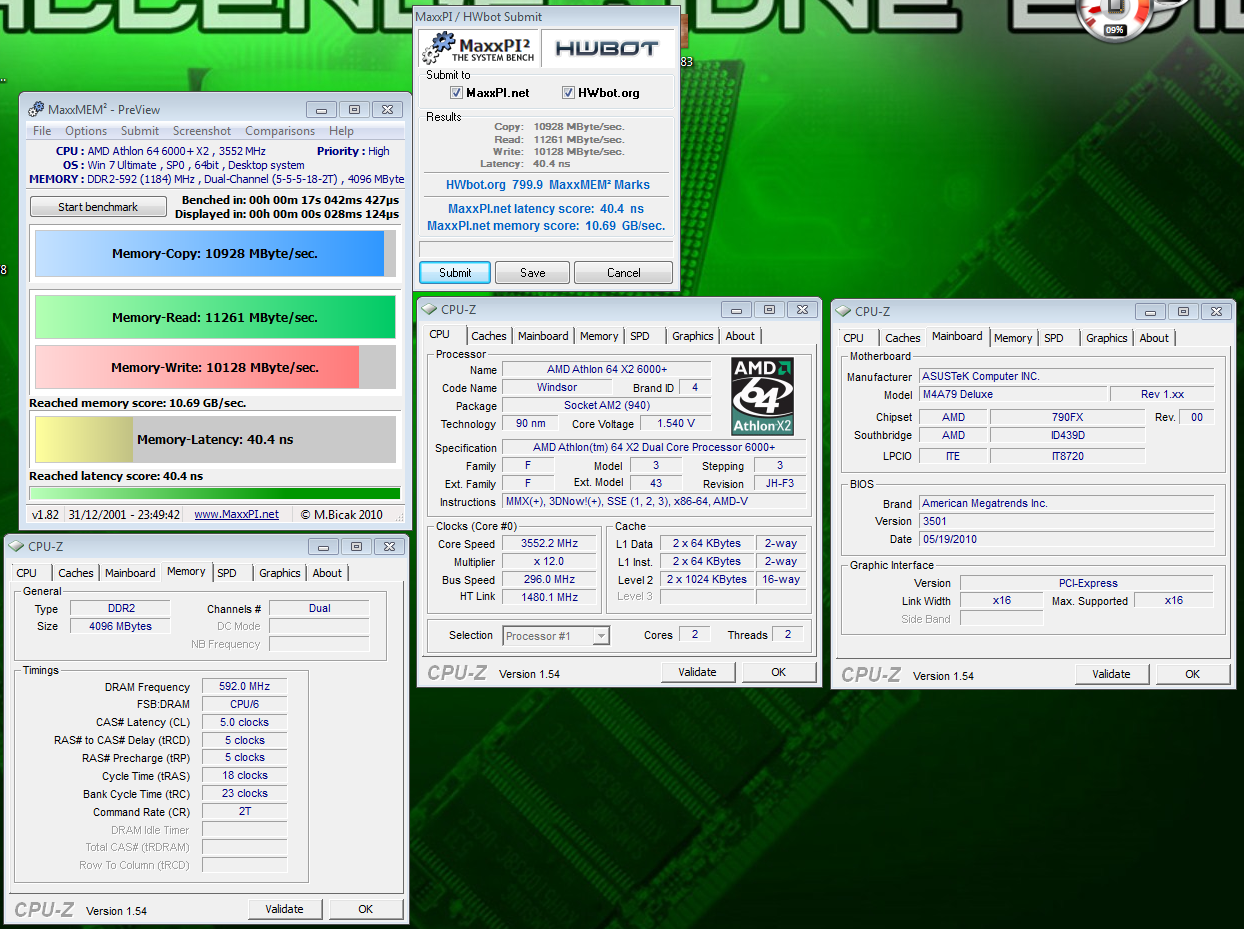Click the DRAM Frequency 592.0 MHz field

click(245, 687)
